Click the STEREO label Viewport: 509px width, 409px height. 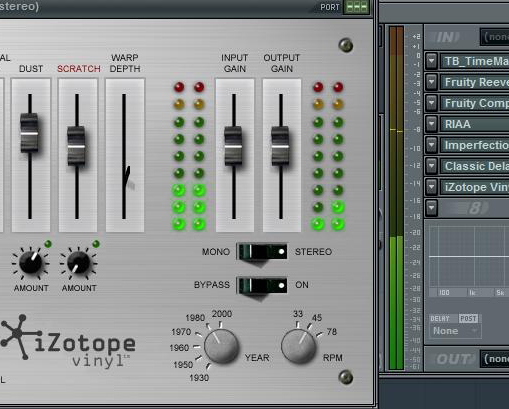pyautogui.click(x=313, y=252)
